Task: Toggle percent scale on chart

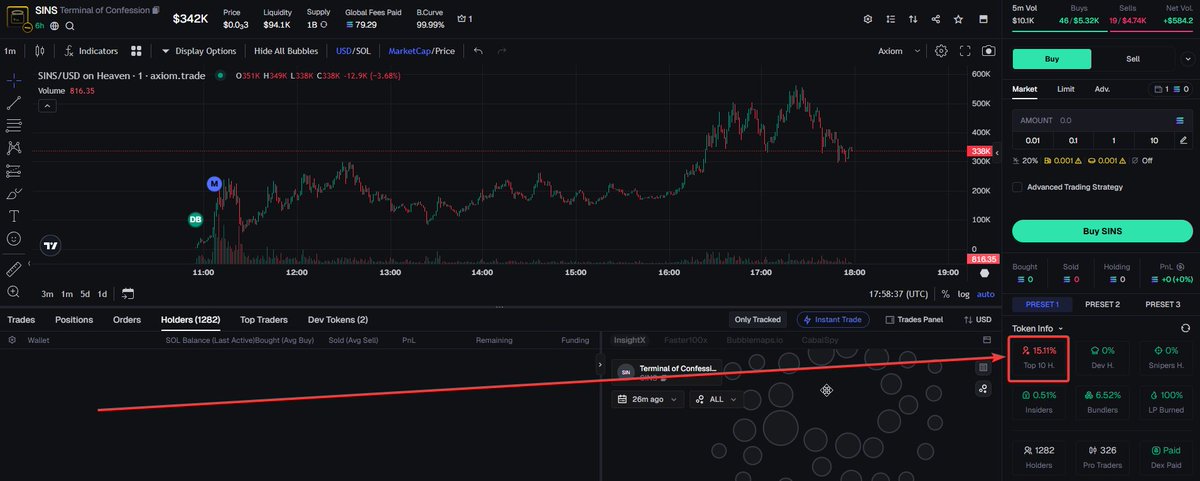Action: (x=945, y=294)
